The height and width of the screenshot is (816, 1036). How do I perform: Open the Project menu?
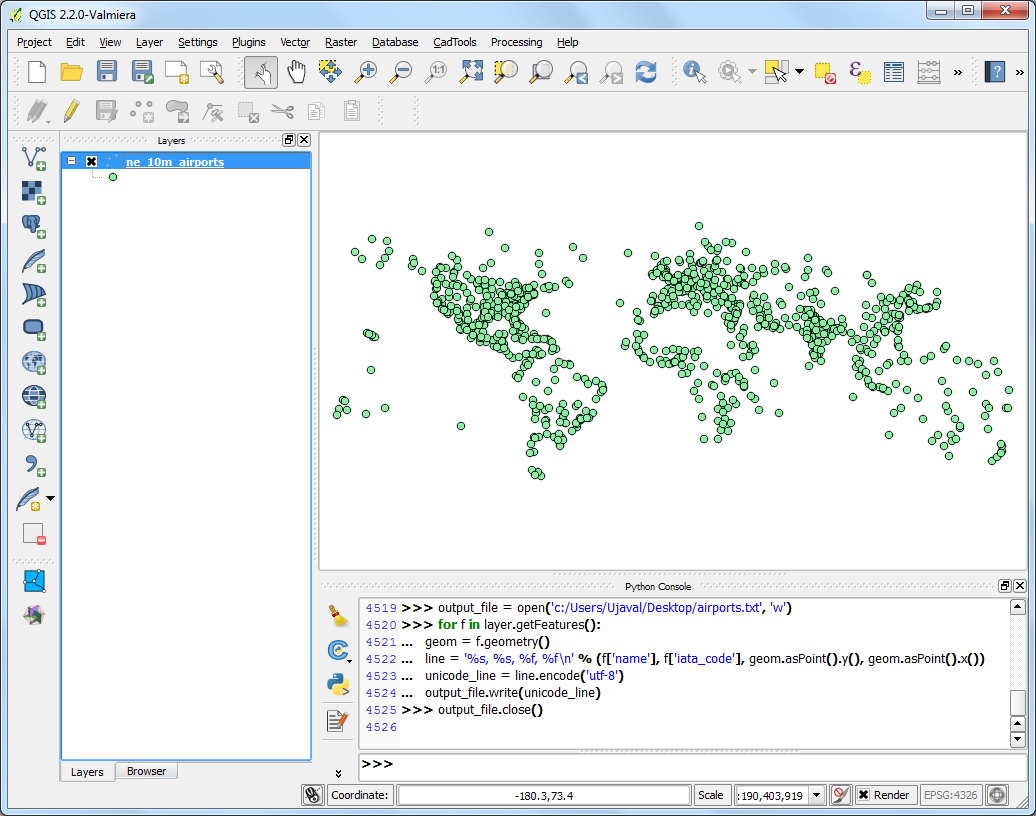34,42
